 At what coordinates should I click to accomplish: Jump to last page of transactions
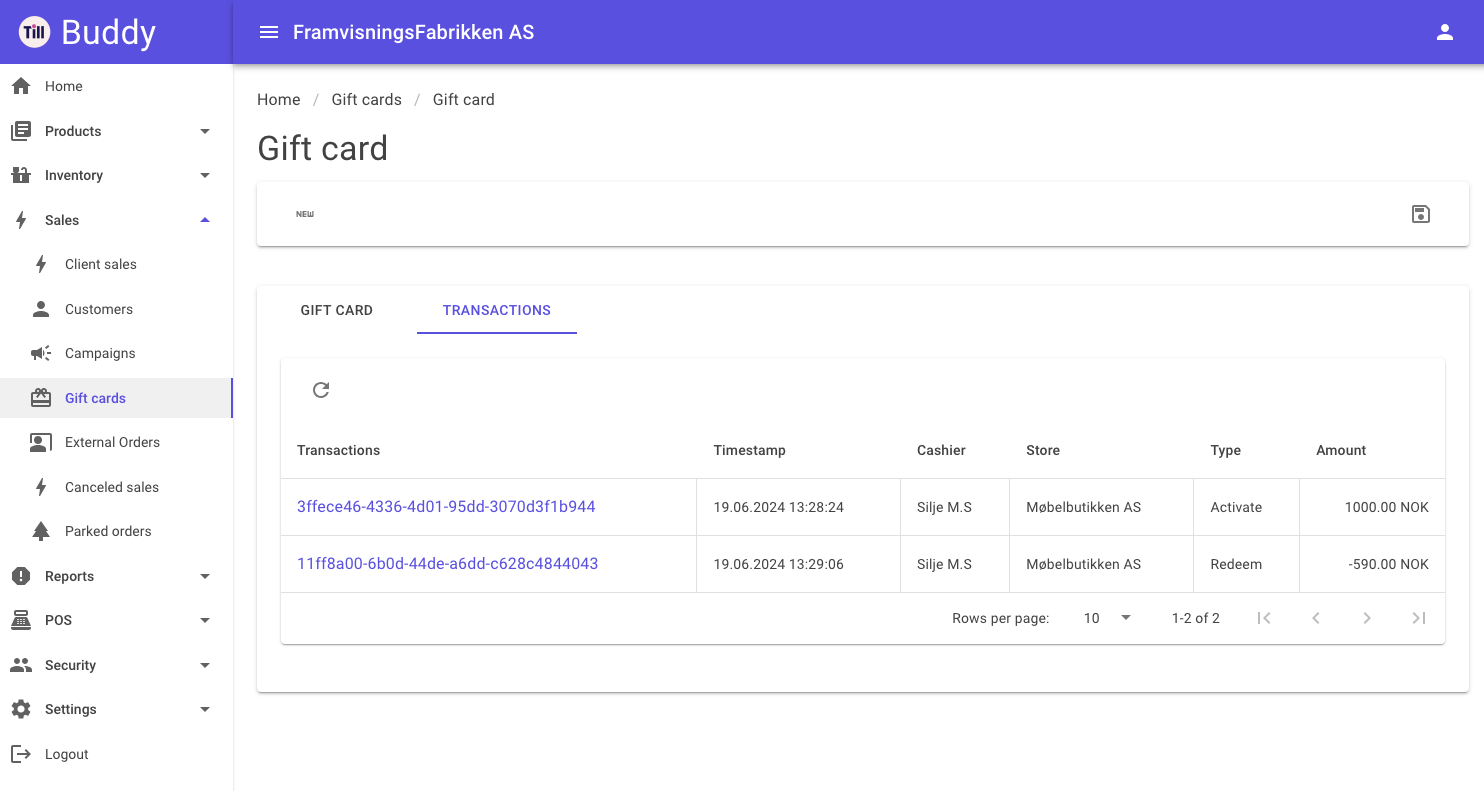click(1418, 618)
